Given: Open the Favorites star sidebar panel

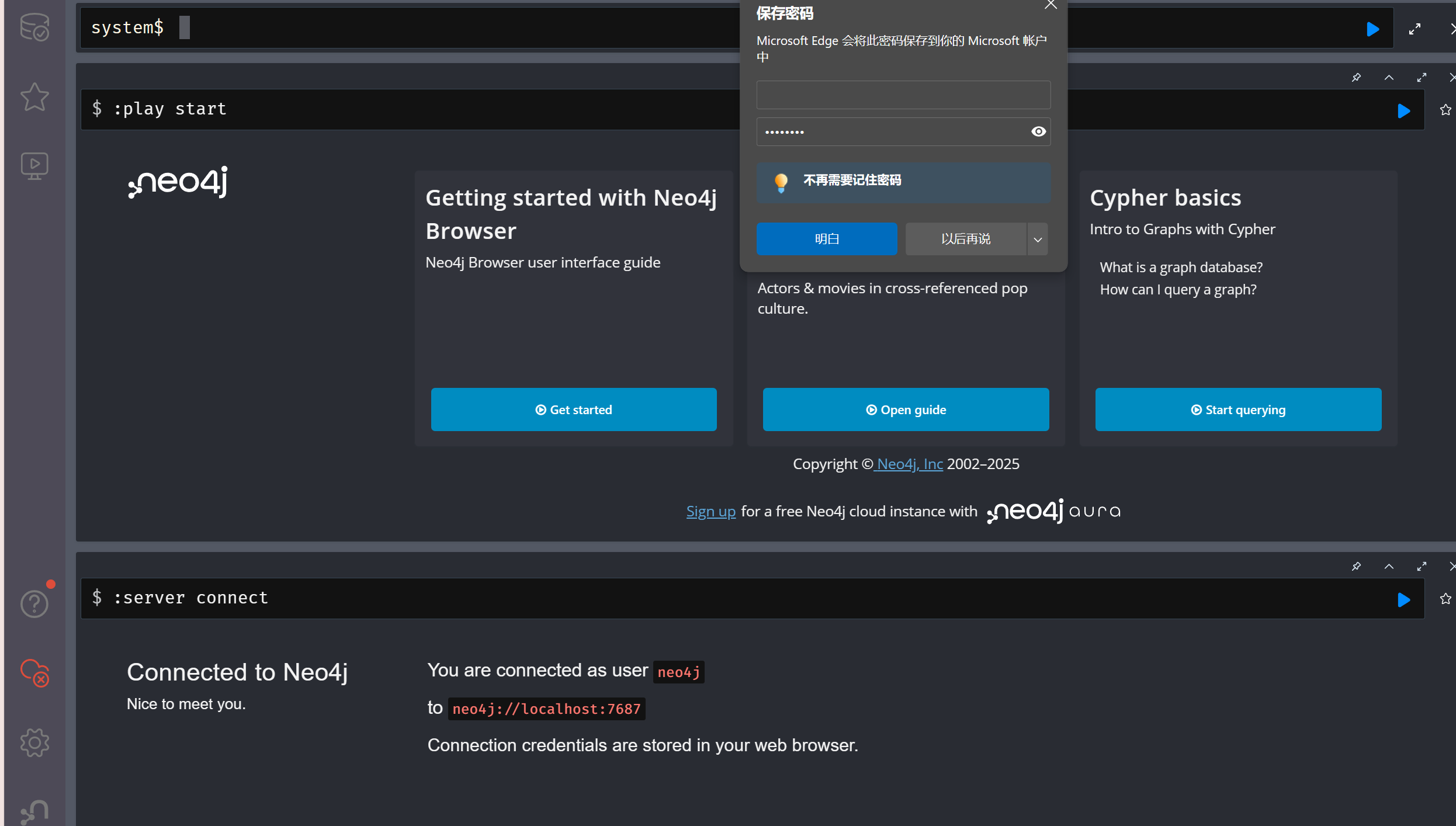Looking at the screenshot, I should point(34,97).
